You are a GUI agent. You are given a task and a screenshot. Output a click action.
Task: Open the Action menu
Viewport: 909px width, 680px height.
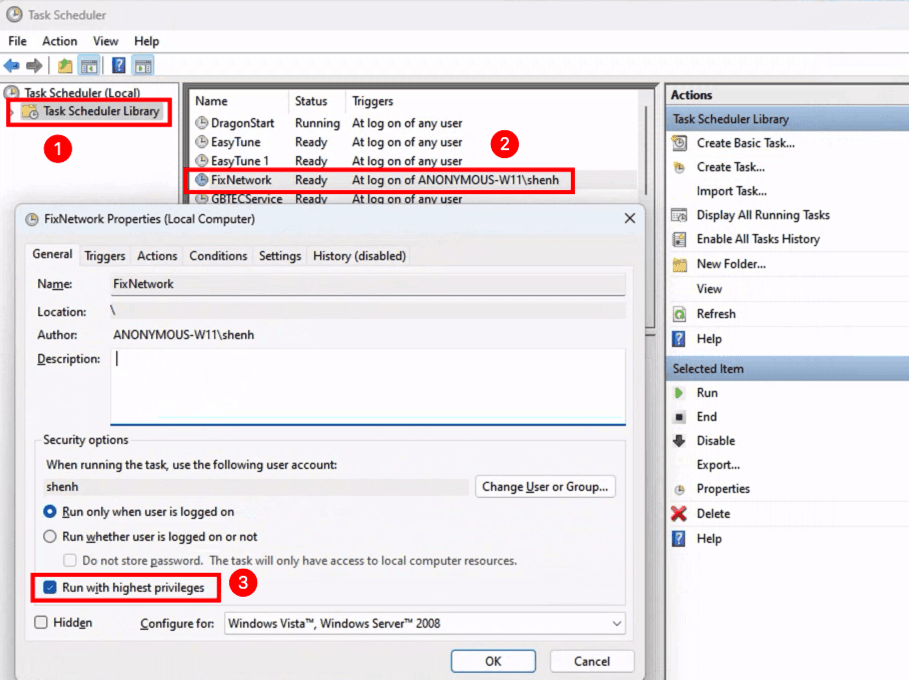[x=59, y=41]
